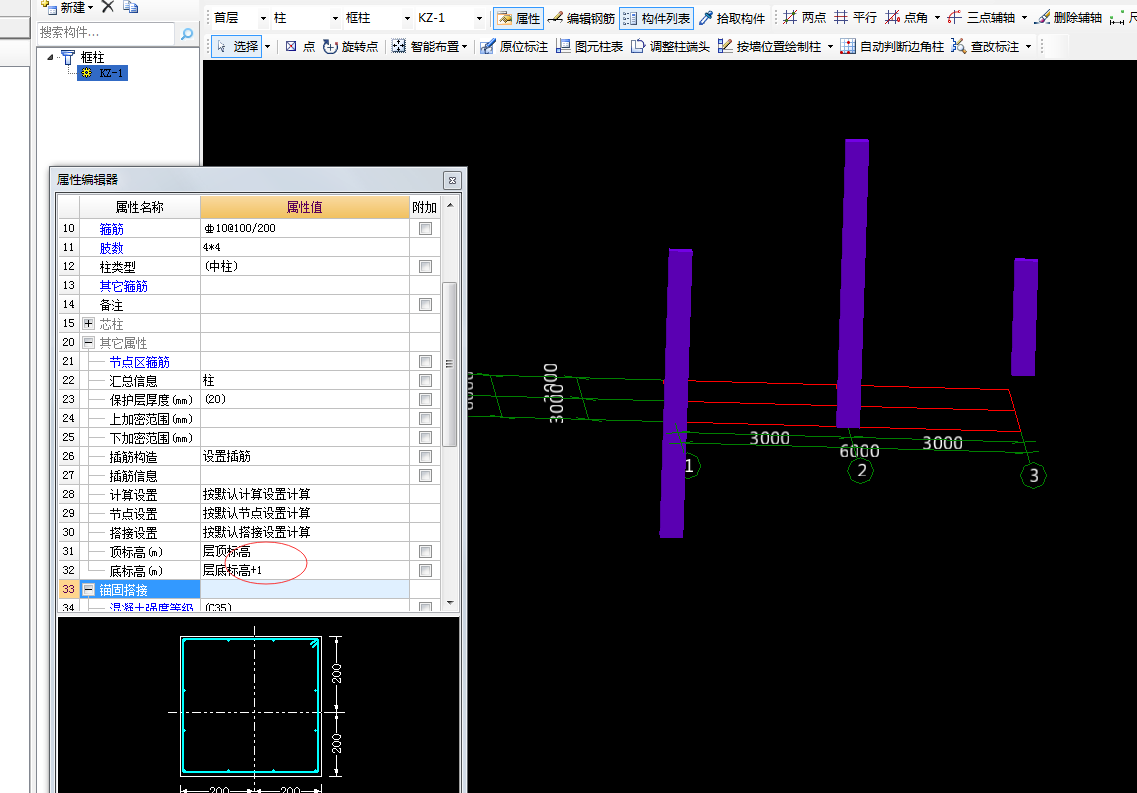Open 图元柱表 element column table
The height and width of the screenshot is (793, 1137).
589,46
